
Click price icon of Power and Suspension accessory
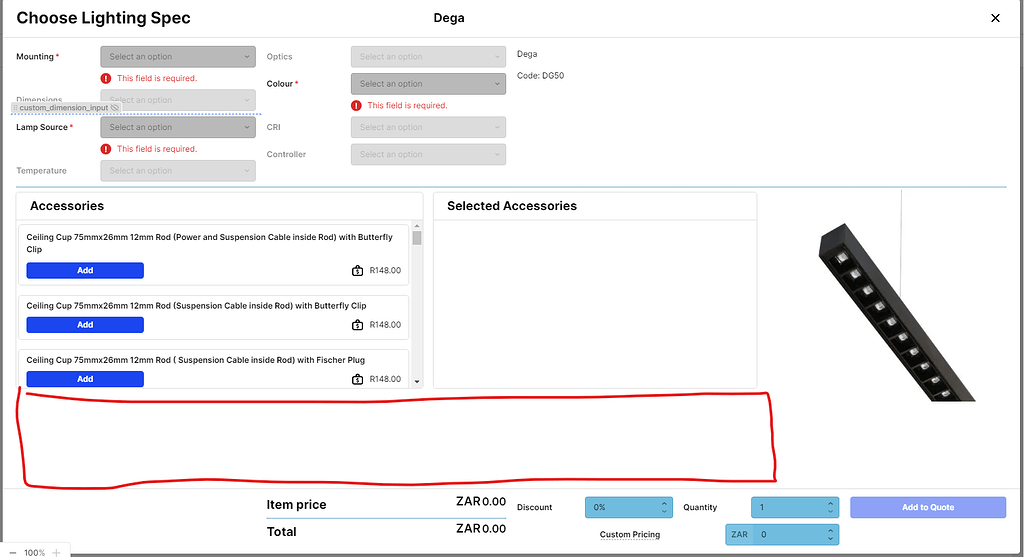tap(357, 270)
